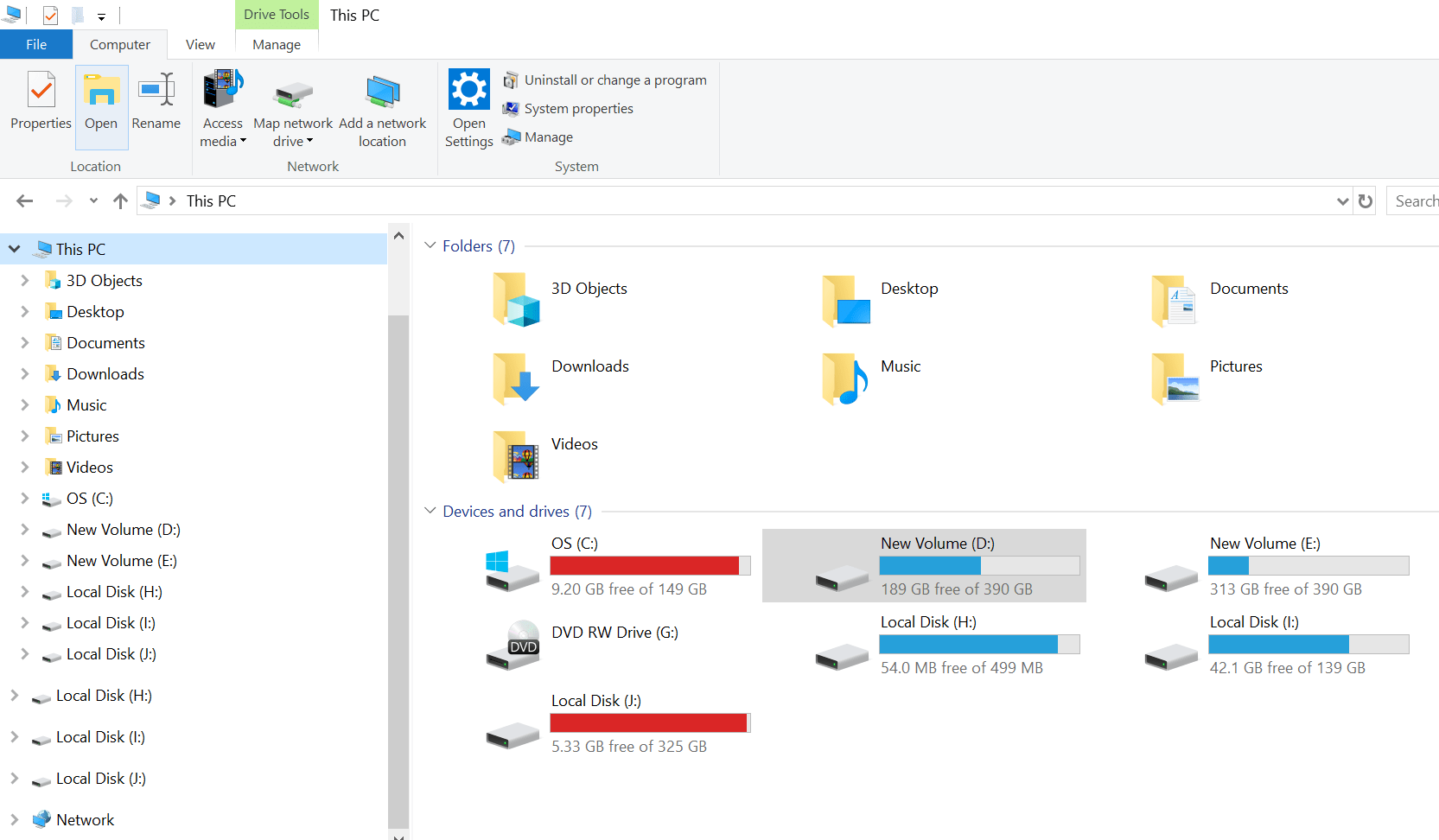Click the refresh icon beside the address bar

tap(1365, 200)
